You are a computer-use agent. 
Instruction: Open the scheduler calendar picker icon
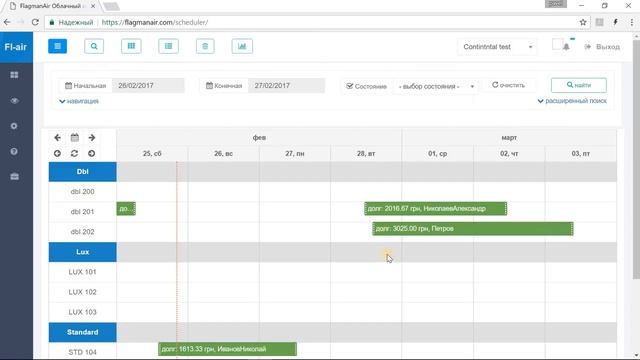point(75,138)
